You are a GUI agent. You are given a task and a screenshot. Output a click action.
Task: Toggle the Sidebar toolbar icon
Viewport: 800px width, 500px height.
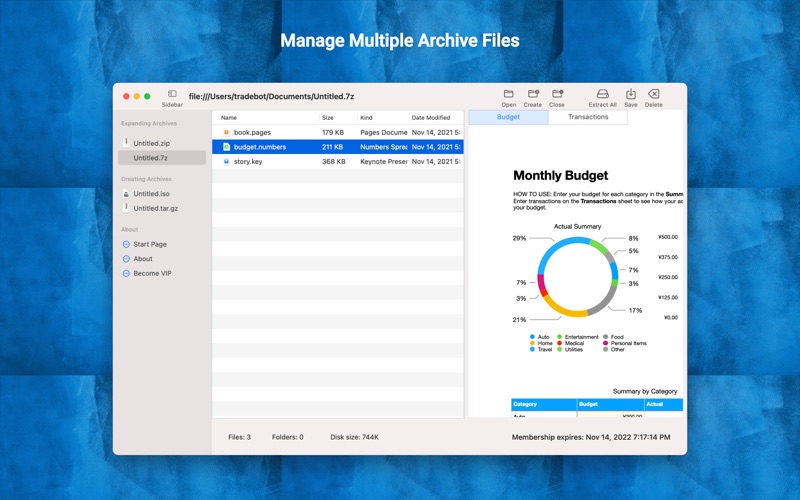(172, 94)
